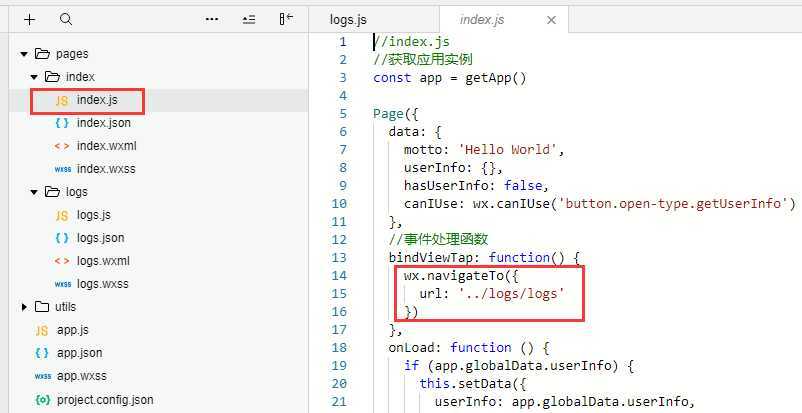Click the '../logs/logs' url string
Screen dimensions: 802x413
(511, 294)
